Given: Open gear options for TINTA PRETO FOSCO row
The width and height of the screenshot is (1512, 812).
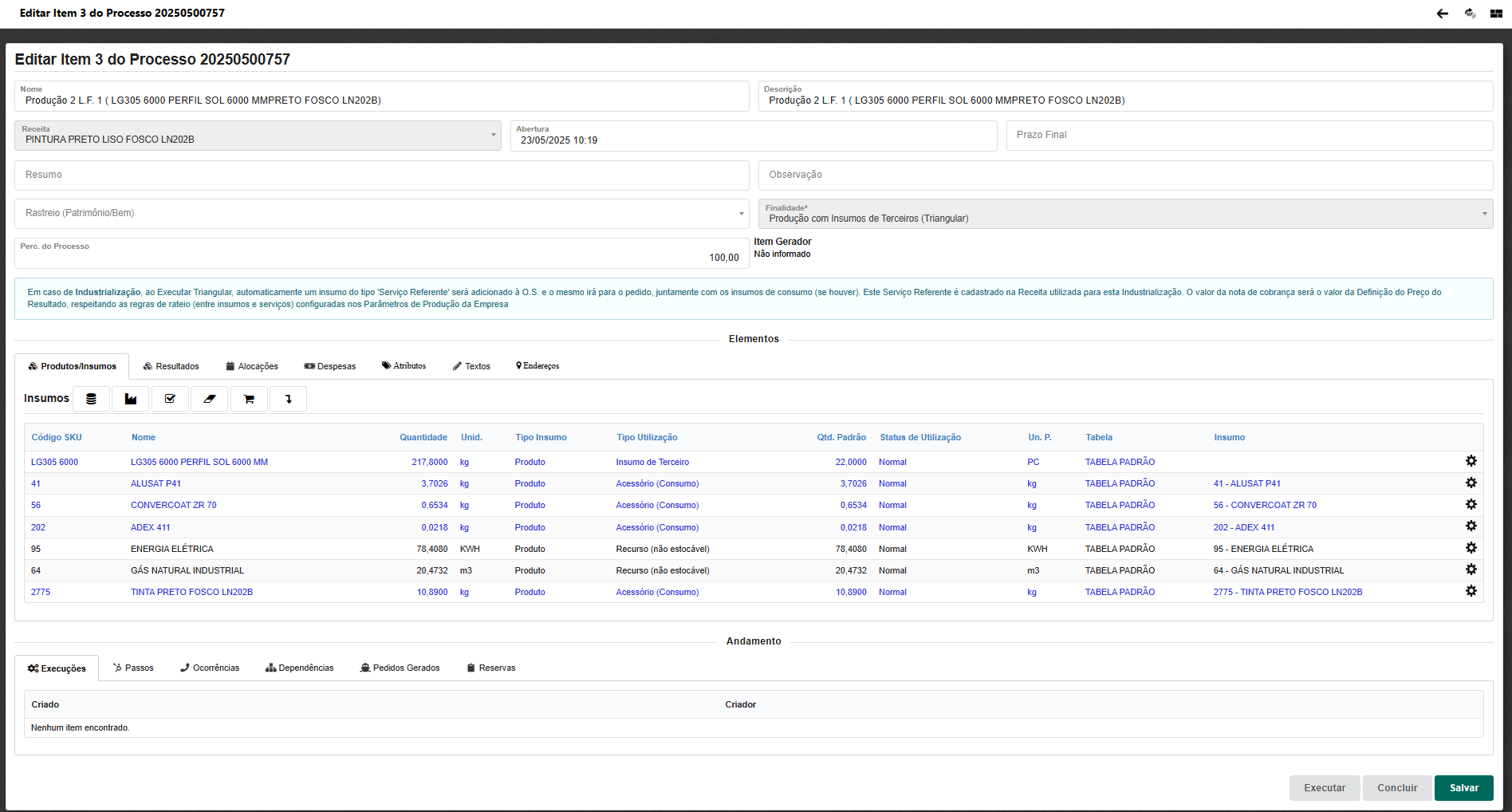Looking at the screenshot, I should click(1471, 591).
